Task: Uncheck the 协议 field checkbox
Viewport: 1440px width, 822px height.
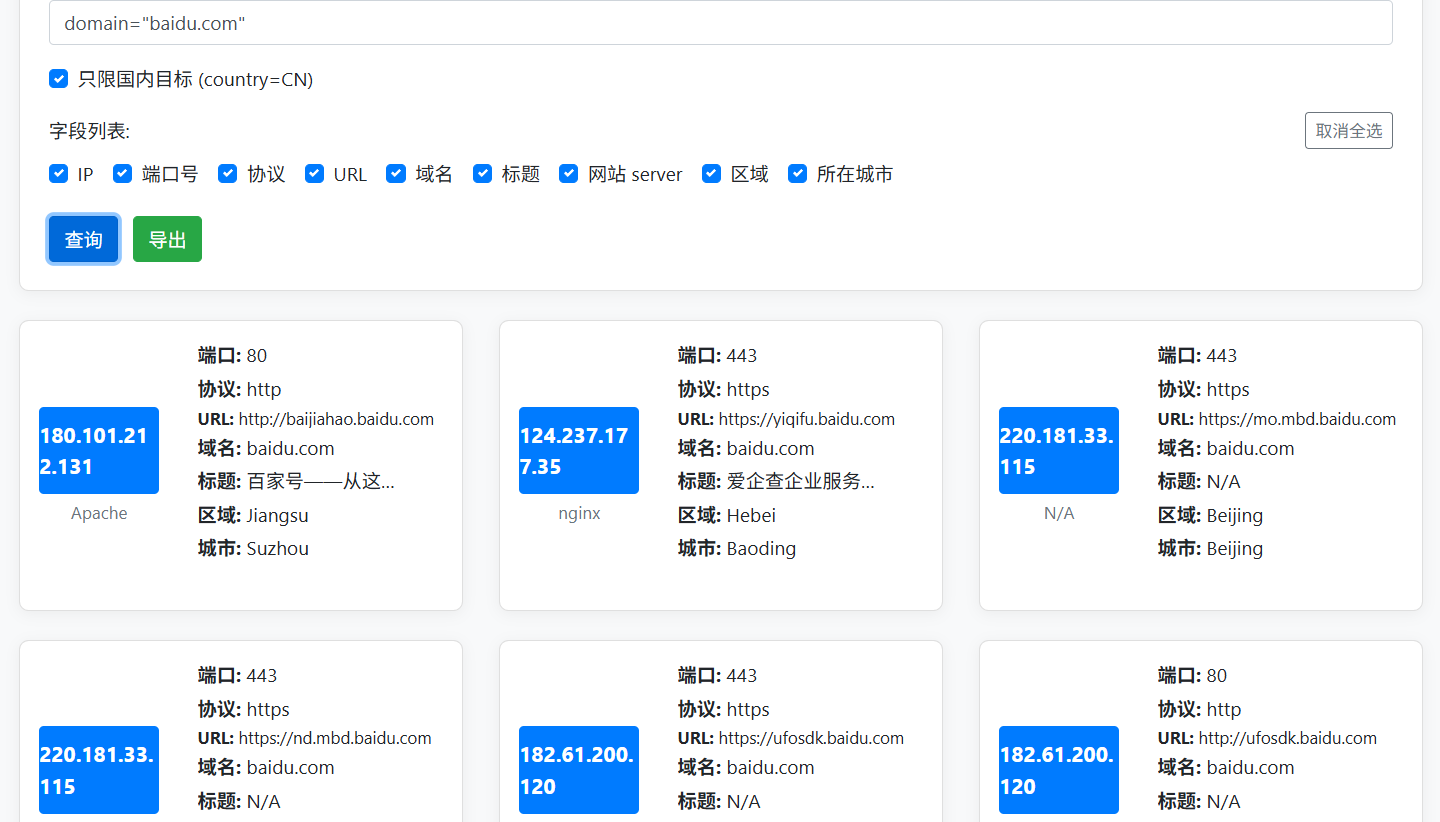Action: (x=228, y=174)
